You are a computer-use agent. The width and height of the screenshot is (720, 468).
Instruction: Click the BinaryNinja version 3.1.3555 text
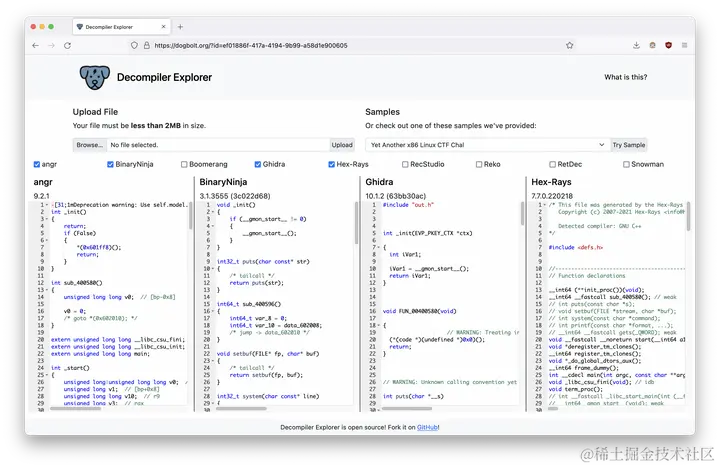235,196
